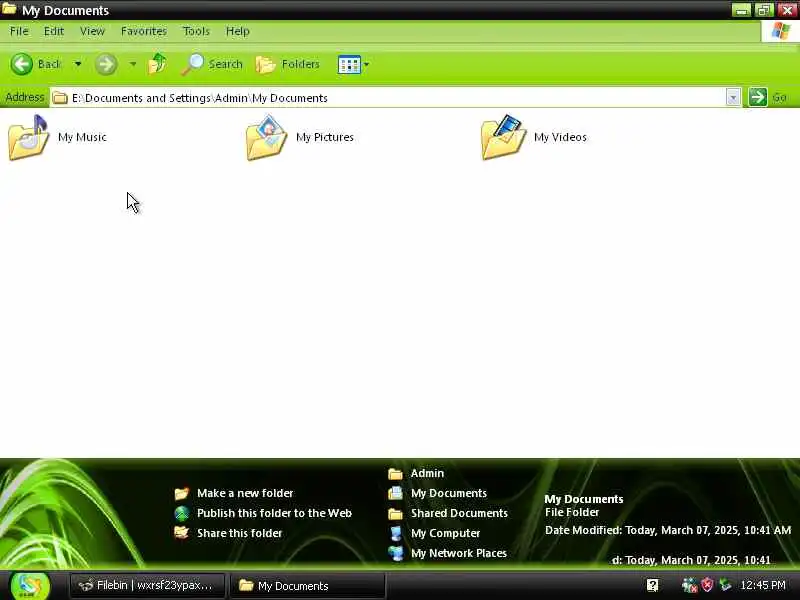Open My Documents link in Other Places
Screen dimensions: 800x600
click(449, 493)
